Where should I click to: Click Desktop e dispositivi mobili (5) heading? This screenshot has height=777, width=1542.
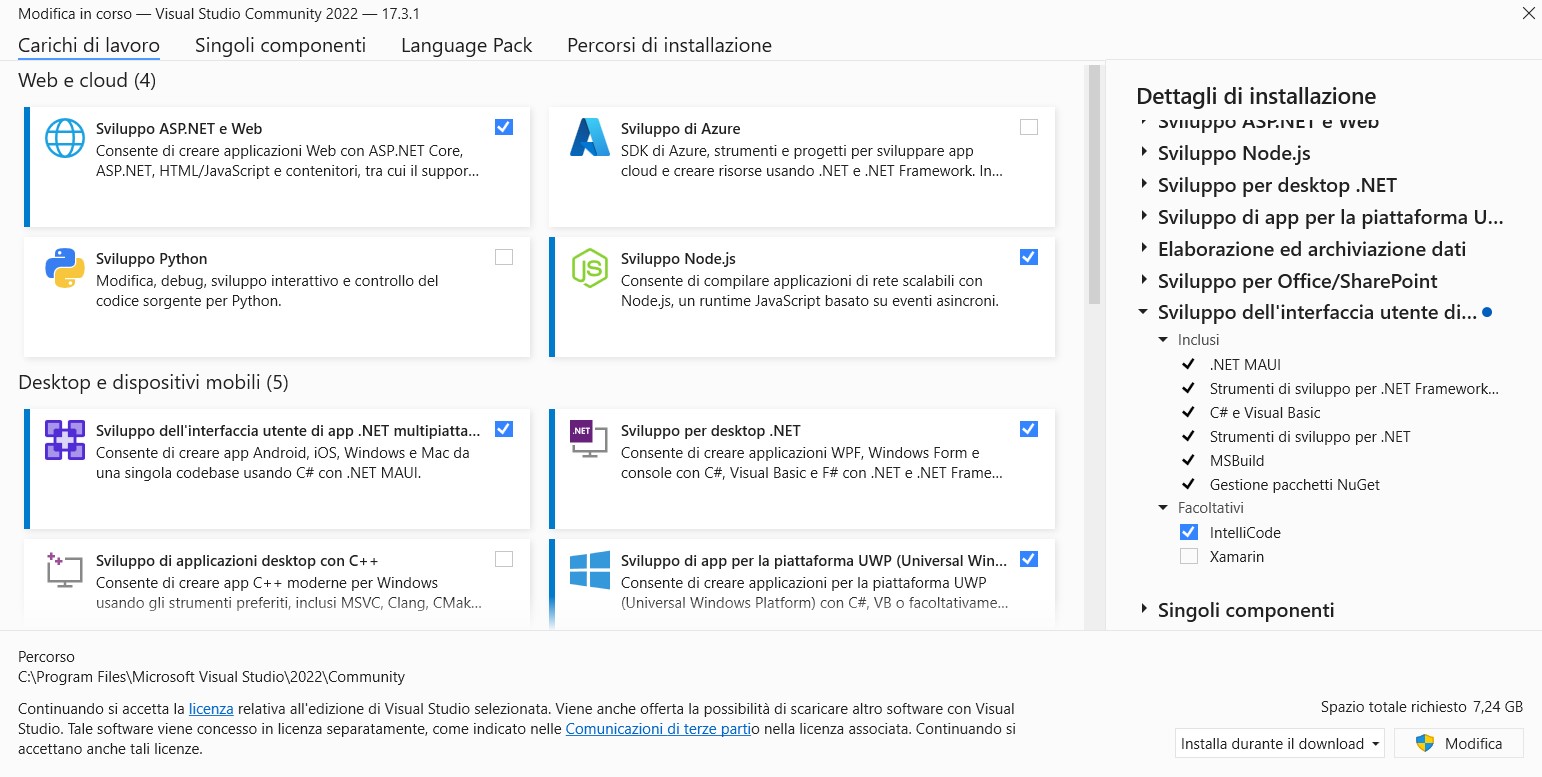coord(153,382)
